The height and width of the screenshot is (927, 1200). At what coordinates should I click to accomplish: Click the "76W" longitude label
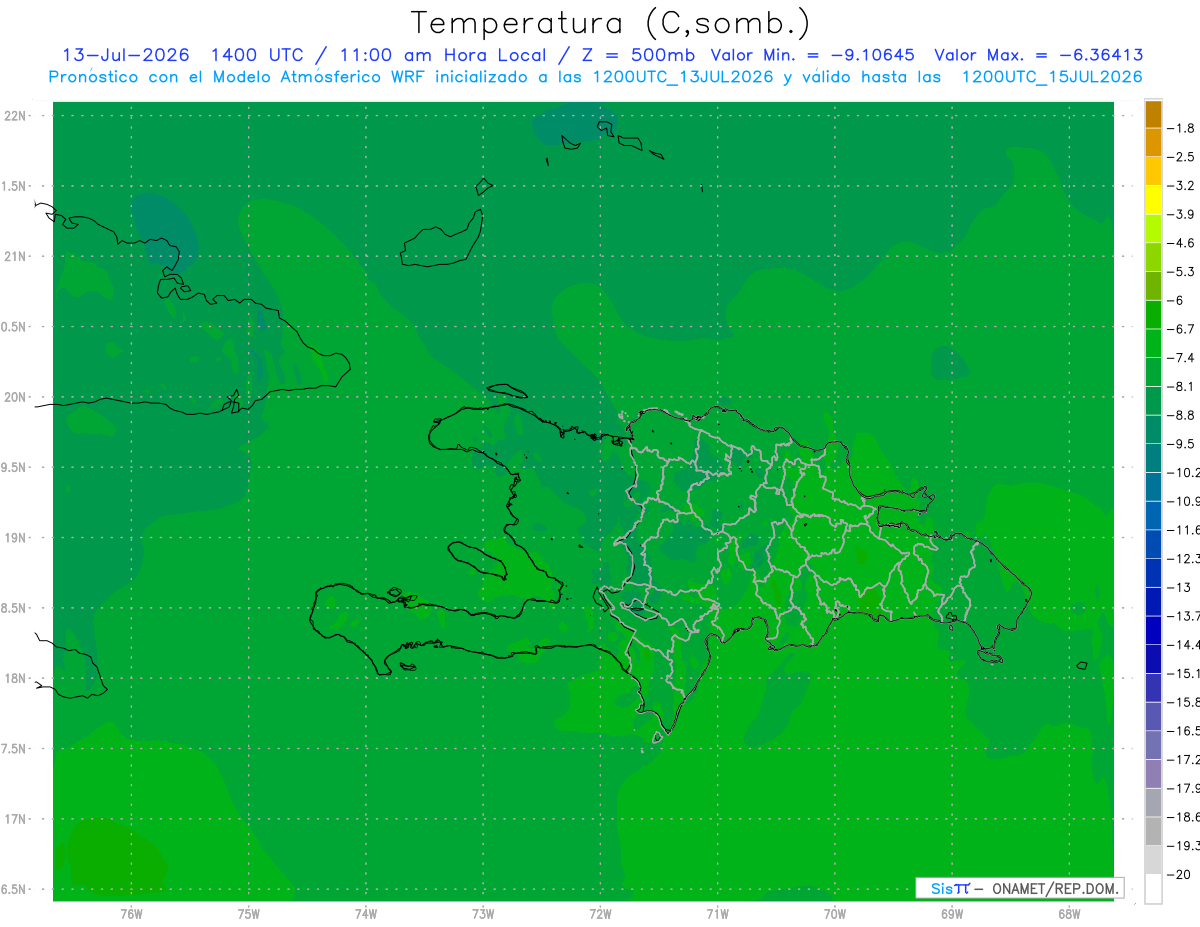coord(131,914)
